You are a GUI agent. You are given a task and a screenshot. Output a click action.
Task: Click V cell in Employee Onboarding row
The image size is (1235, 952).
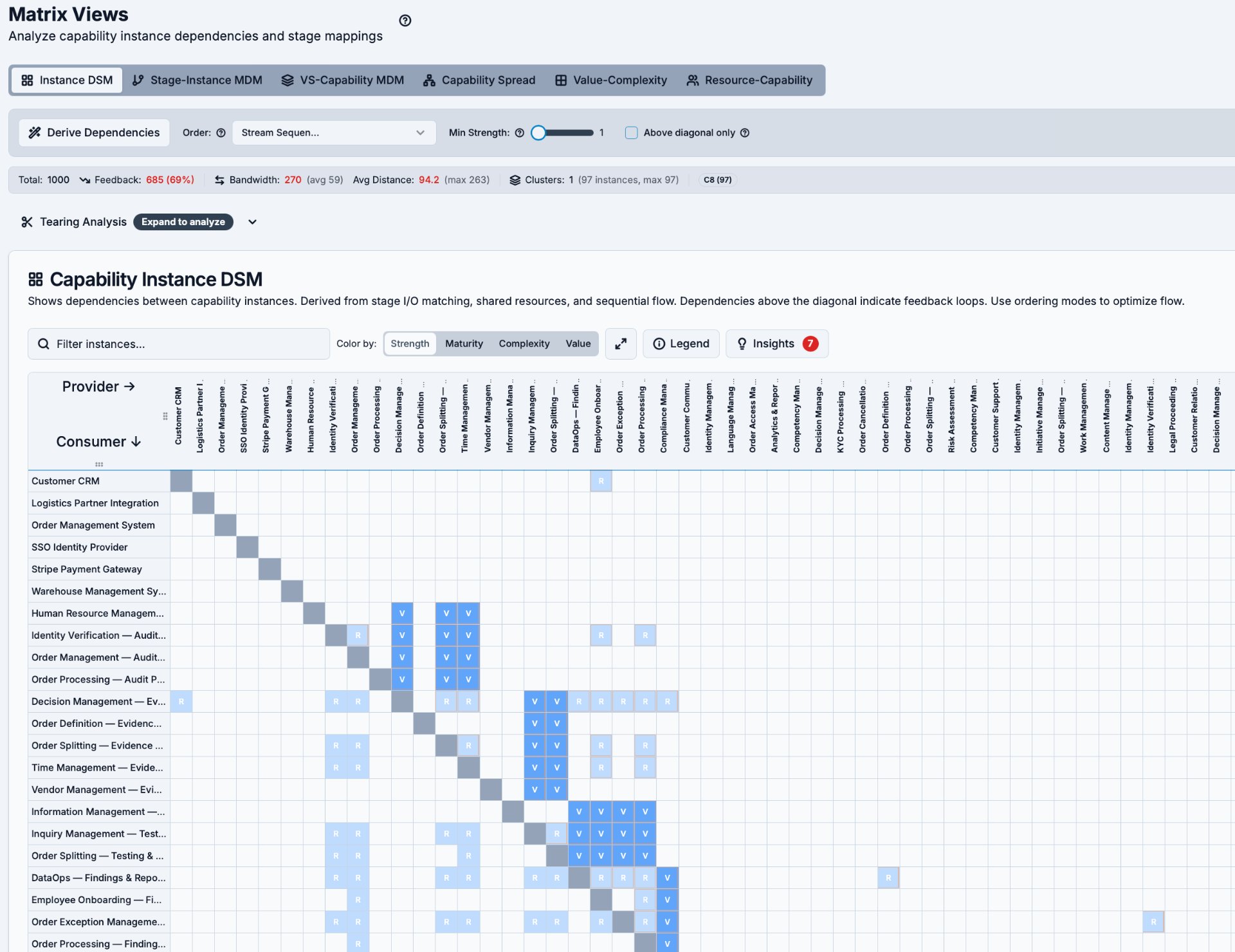[668, 900]
